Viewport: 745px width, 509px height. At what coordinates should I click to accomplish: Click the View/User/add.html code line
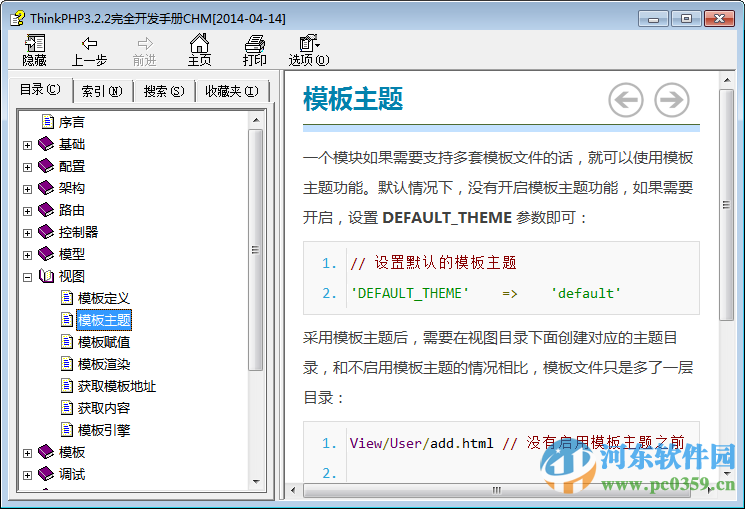[517, 443]
